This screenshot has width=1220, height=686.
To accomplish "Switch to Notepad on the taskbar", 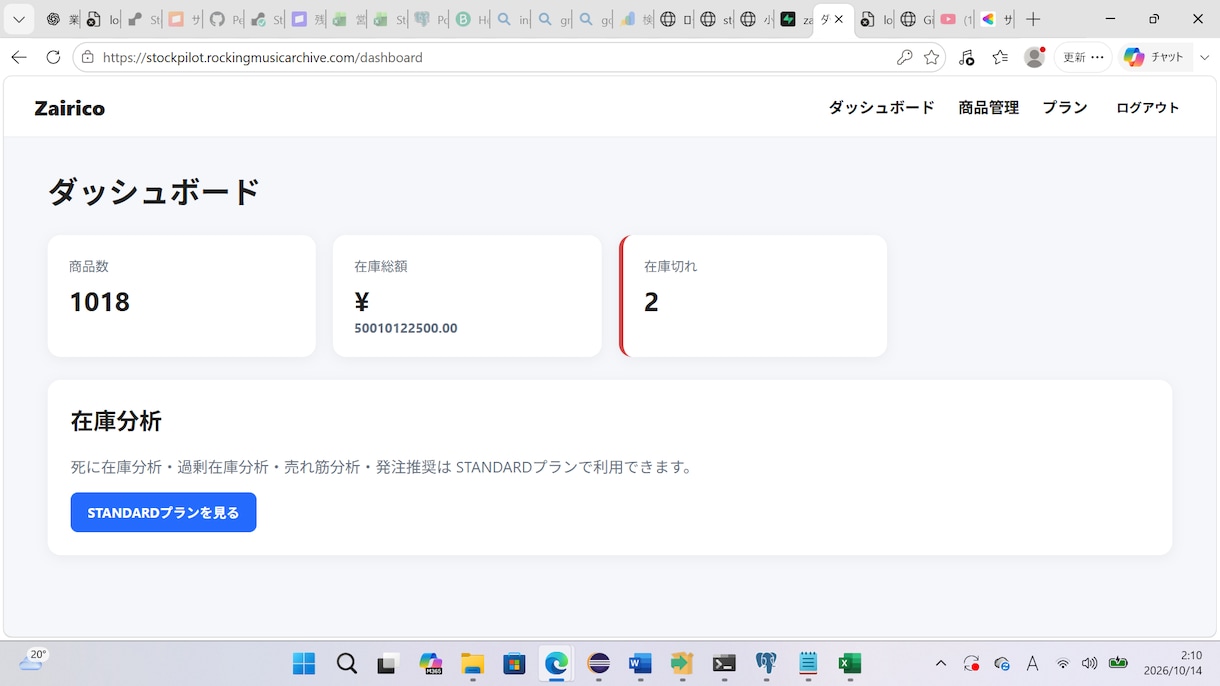I will tap(808, 663).
